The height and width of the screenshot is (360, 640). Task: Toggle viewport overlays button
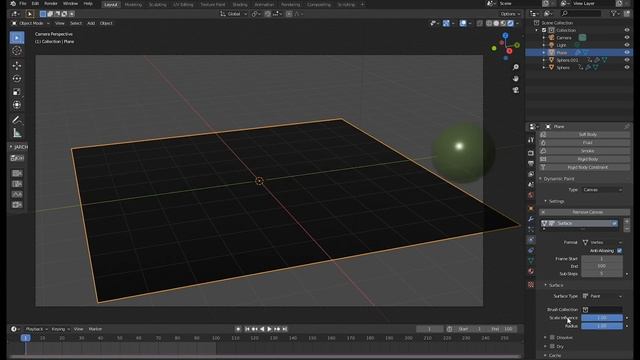463,23
